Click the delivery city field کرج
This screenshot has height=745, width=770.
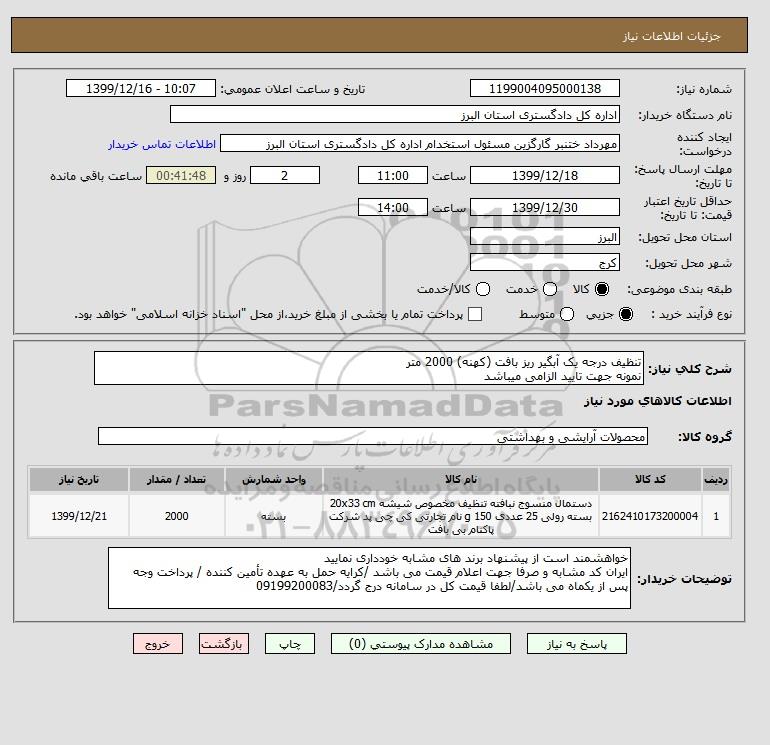545,262
